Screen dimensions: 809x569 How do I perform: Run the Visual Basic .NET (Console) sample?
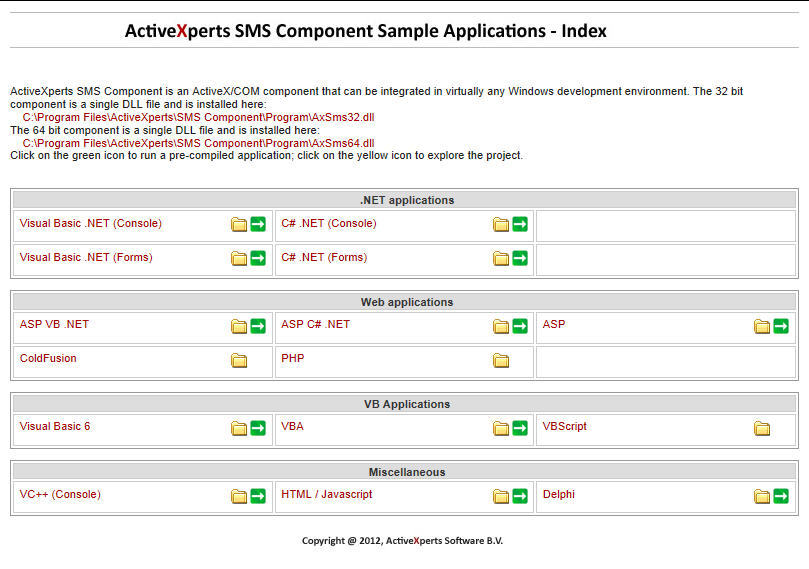pos(258,224)
